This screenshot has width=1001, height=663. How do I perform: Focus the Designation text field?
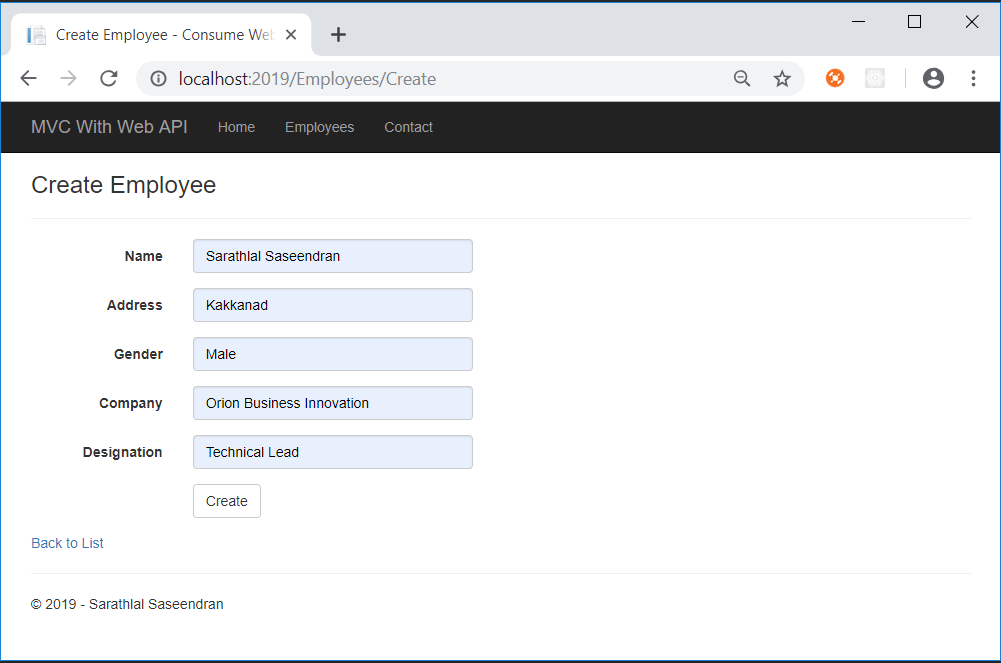coord(332,452)
